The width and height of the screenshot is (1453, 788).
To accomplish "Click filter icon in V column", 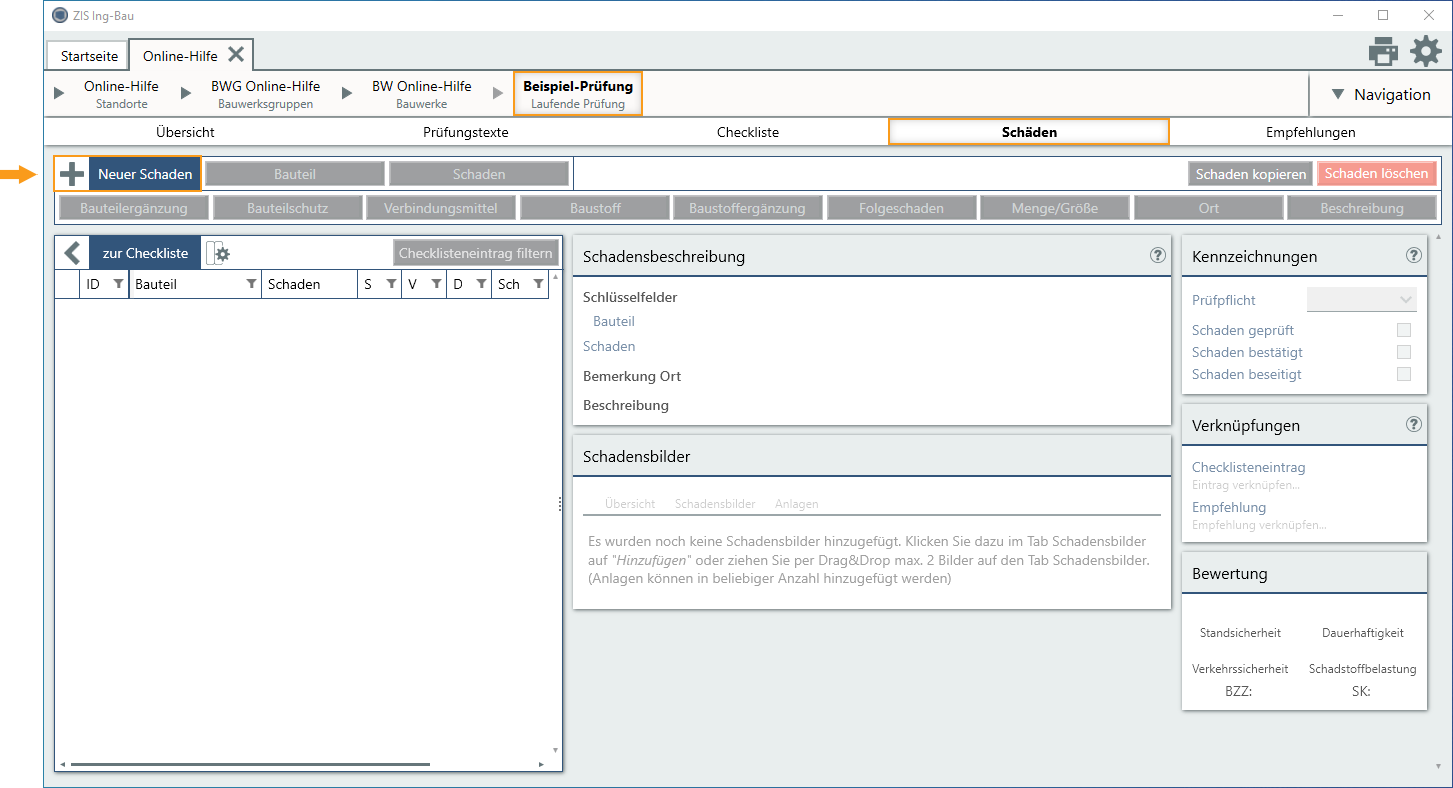I will (x=436, y=284).
